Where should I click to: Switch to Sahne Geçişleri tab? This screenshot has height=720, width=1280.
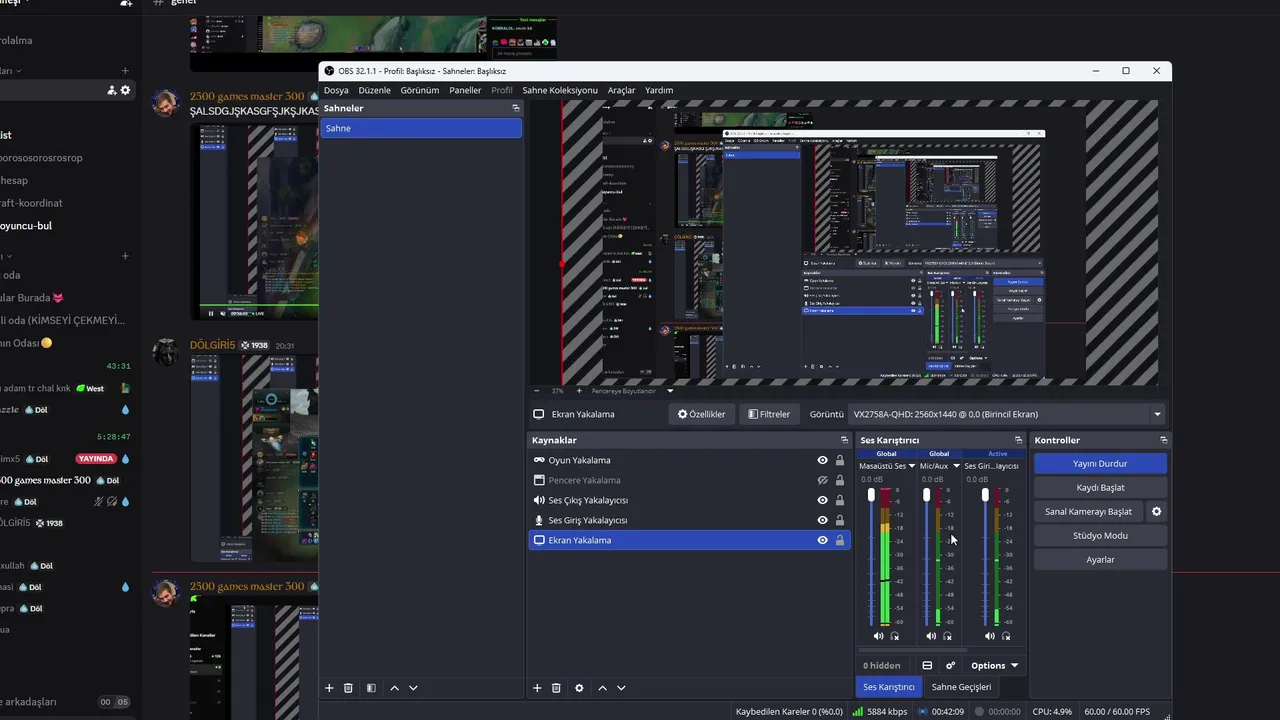click(x=961, y=687)
